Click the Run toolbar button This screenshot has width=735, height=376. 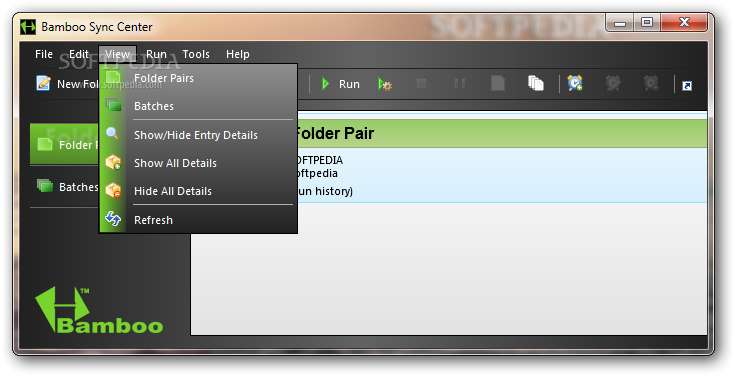[341, 84]
